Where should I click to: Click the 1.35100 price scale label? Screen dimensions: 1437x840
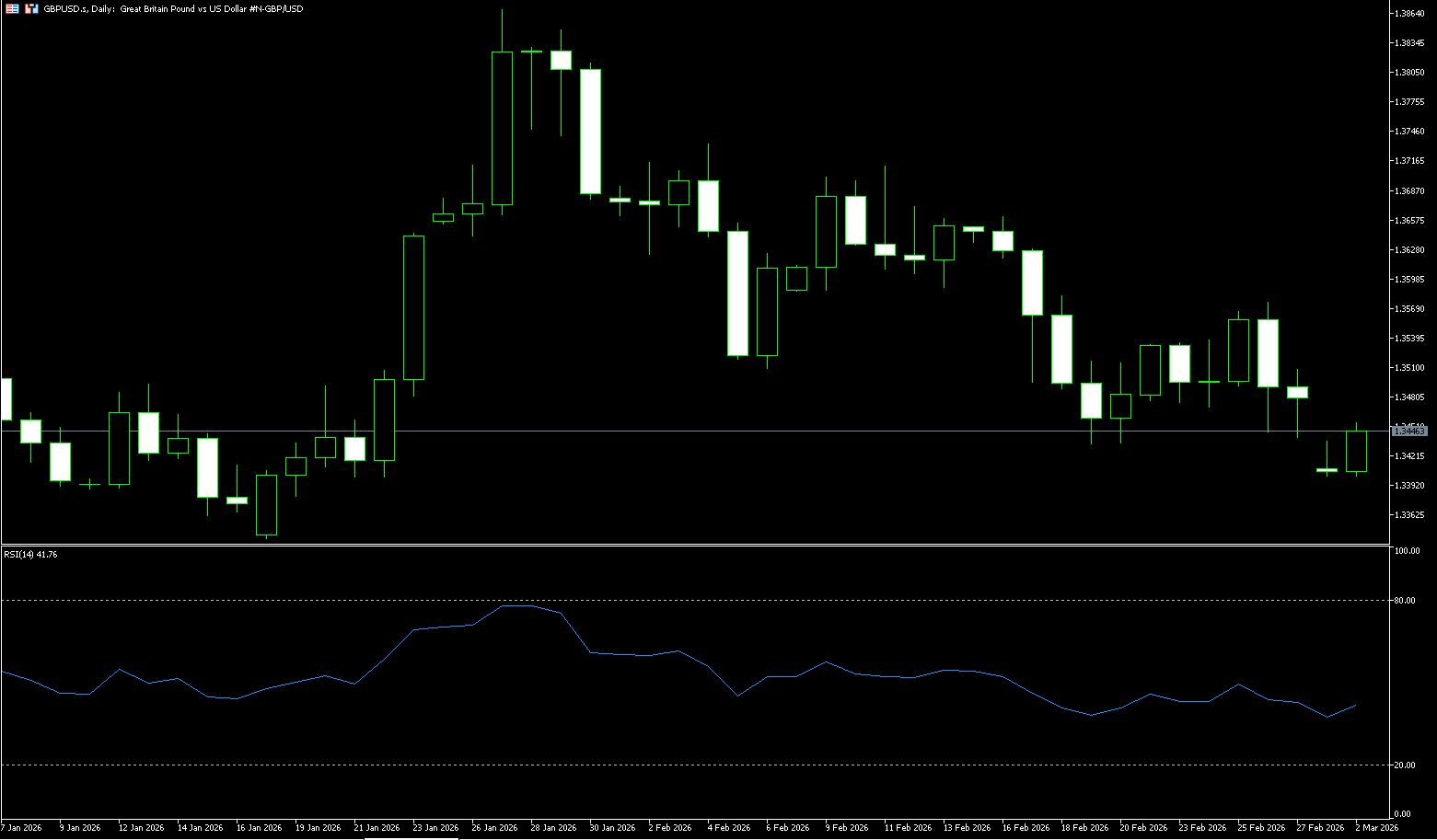click(x=1409, y=368)
